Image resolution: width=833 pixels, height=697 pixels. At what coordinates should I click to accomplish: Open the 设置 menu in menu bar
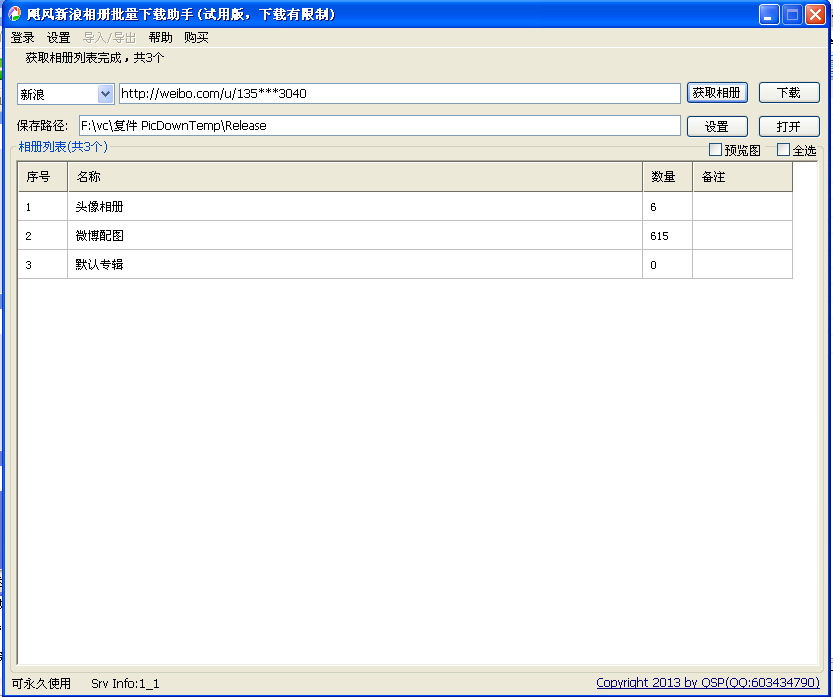(x=58, y=38)
